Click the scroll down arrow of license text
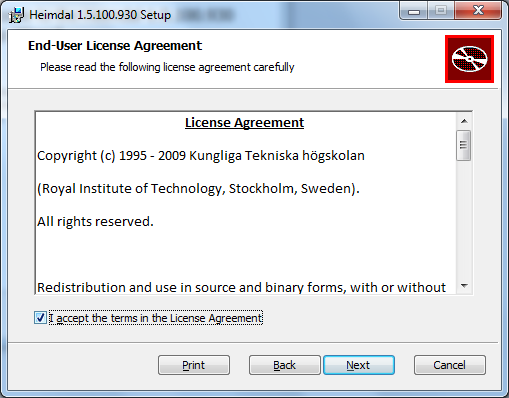Viewport: 509px width, 398px height. tap(464, 286)
